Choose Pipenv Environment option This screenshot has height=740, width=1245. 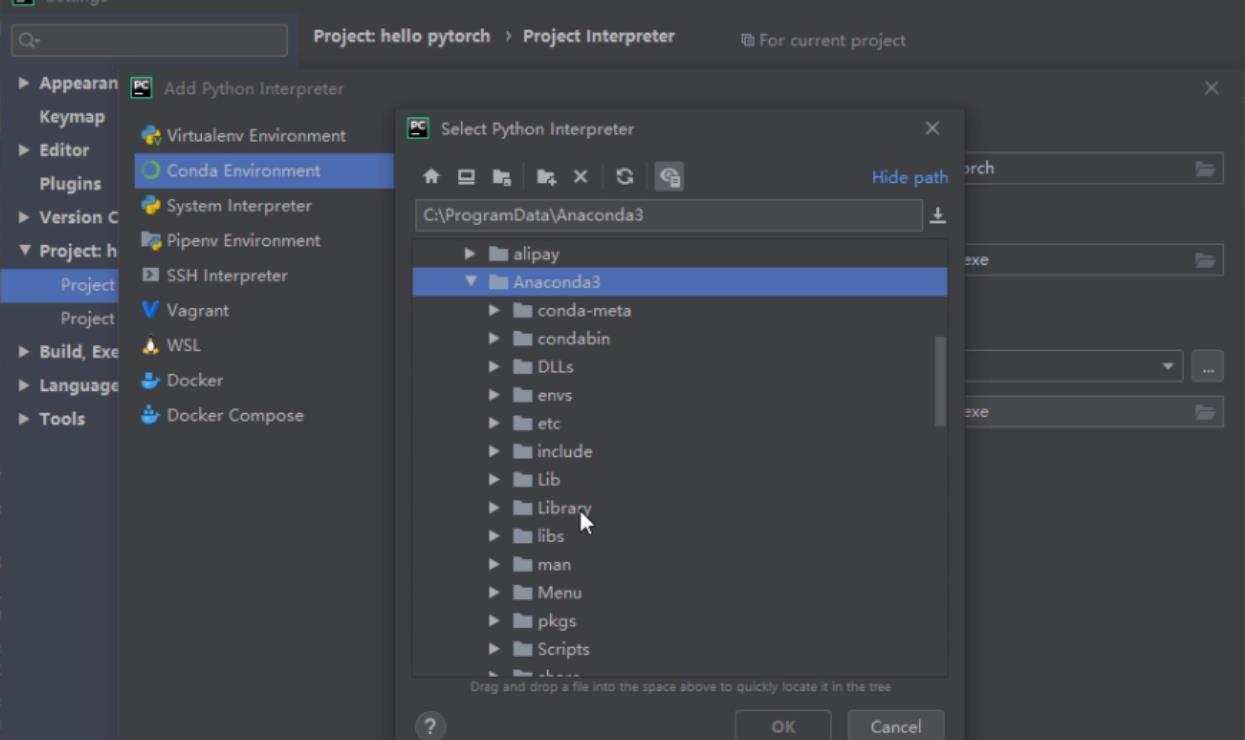(x=243, y=240)
